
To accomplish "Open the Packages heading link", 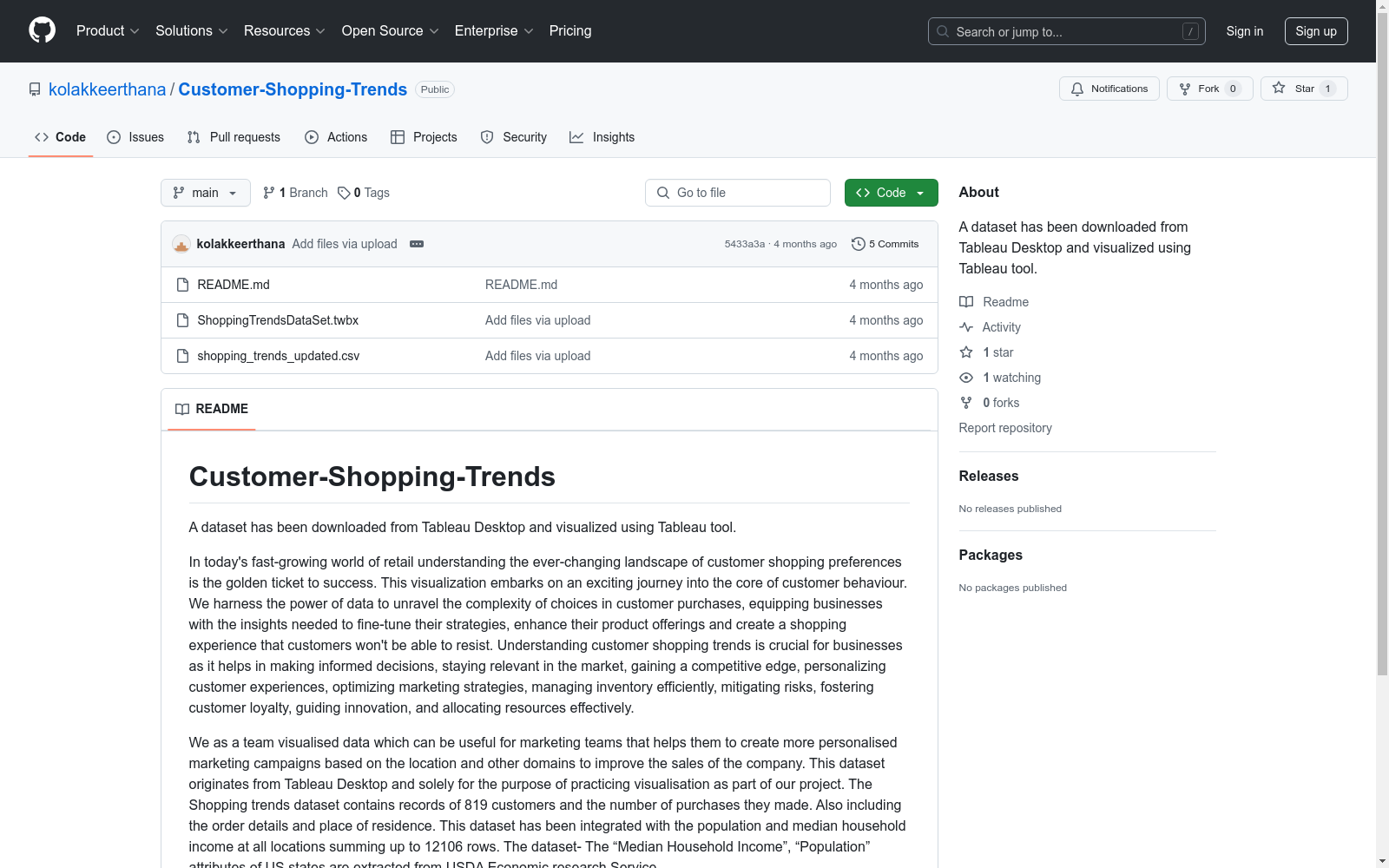I will 991,555.
